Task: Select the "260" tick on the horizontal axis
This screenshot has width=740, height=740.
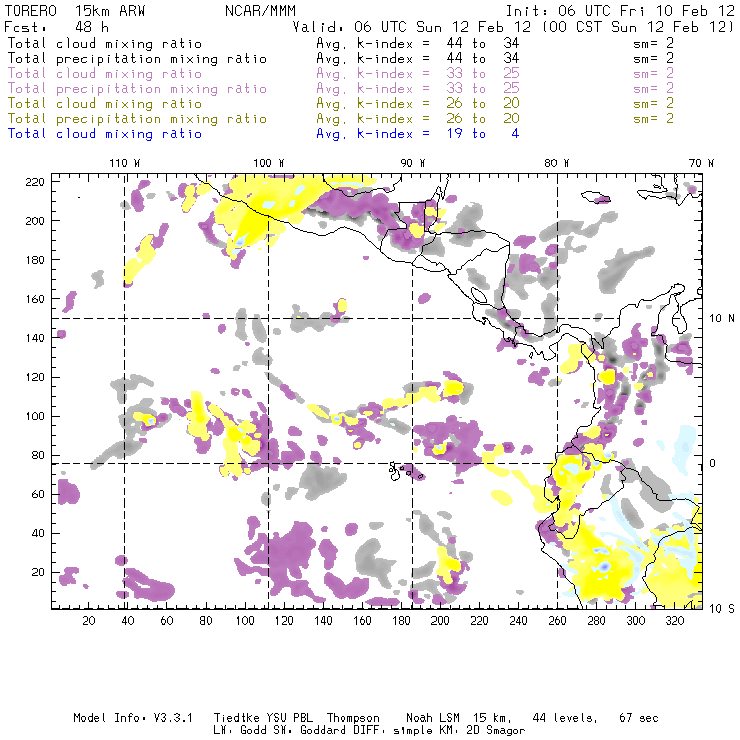Action: tap(557, 621)
